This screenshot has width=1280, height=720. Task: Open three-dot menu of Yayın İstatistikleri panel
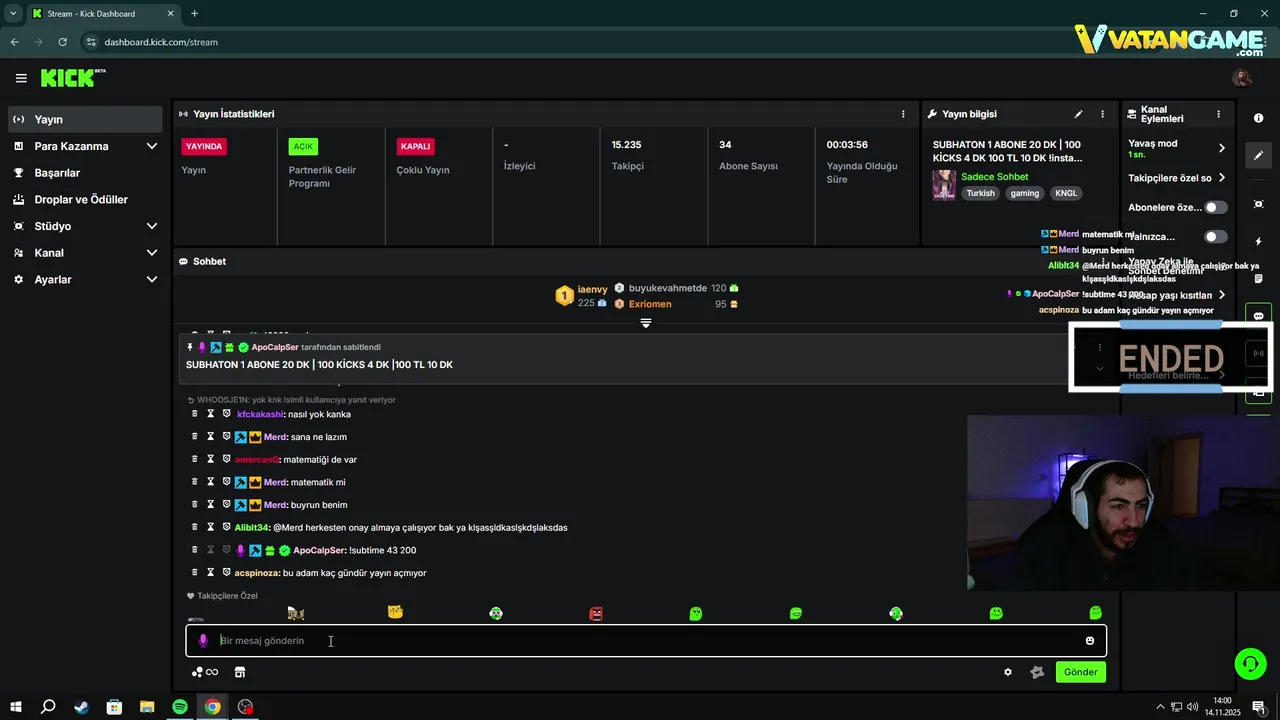pyautogui.click(x=903, y=114)
